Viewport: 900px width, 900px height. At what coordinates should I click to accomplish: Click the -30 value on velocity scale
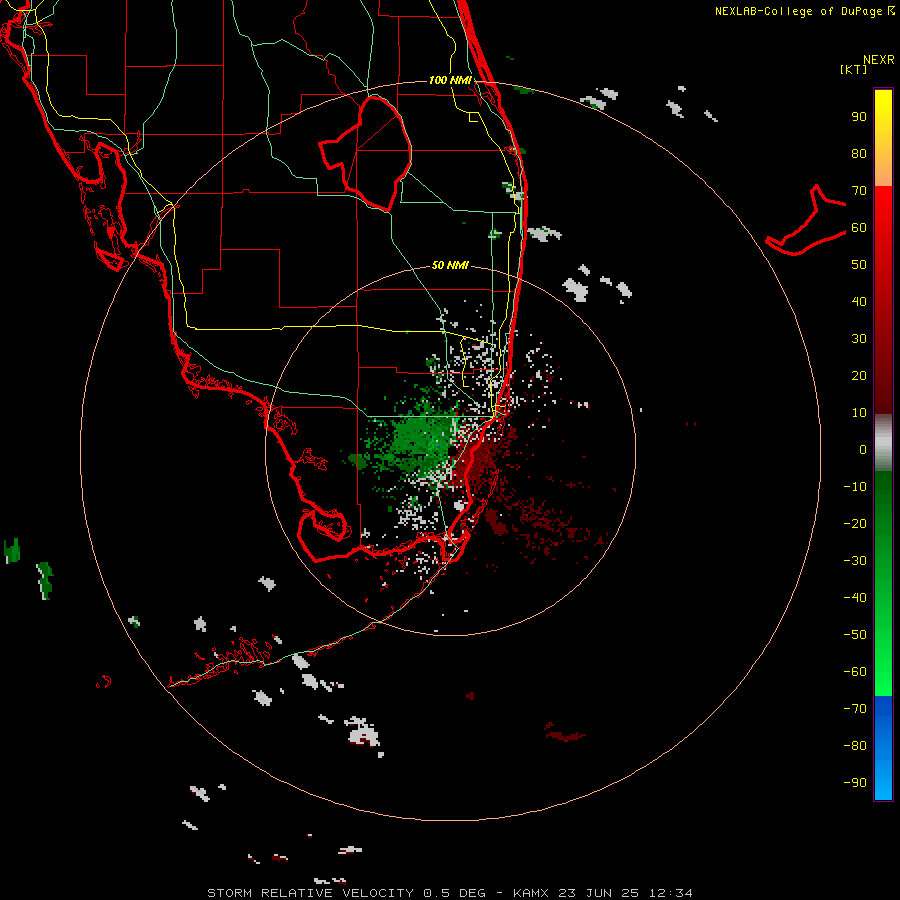[855, 561]
